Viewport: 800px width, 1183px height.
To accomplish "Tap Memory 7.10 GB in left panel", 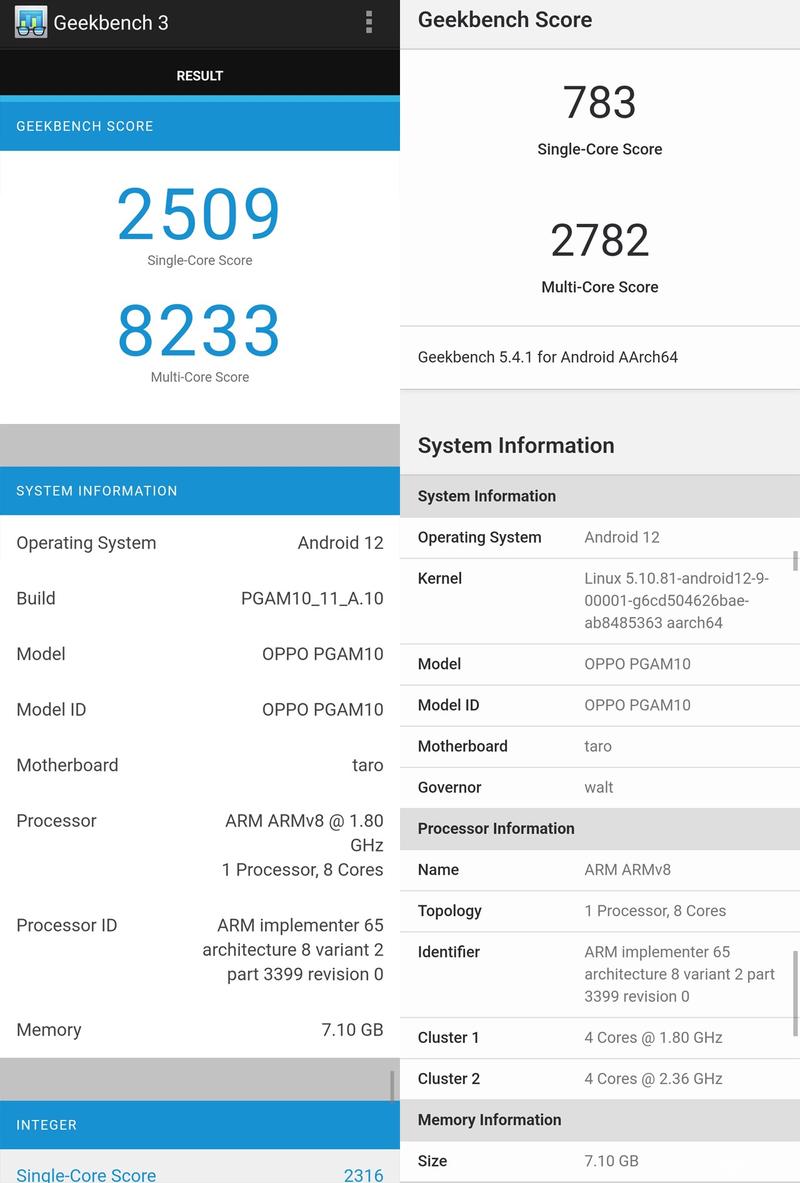I will coord(200,1030).
